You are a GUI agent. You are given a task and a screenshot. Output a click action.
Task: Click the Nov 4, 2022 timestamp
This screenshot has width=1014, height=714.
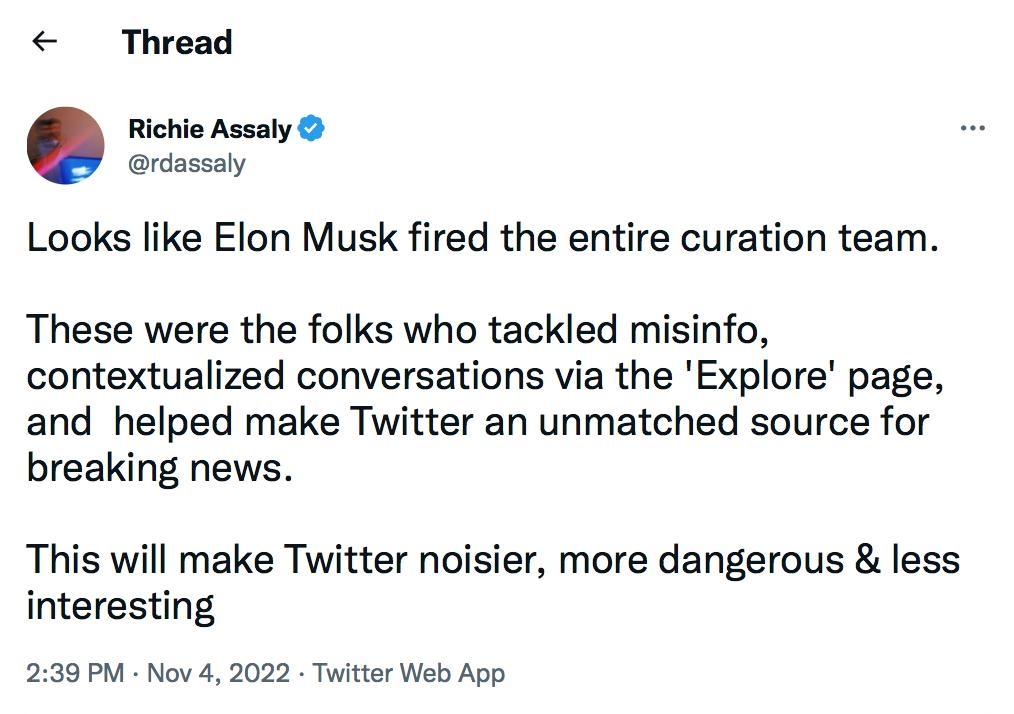click(x=216, y=673)
